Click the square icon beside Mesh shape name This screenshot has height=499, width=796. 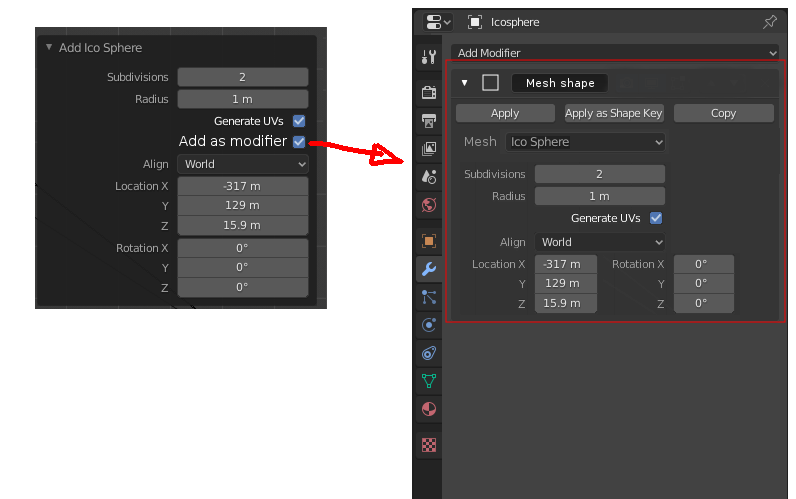point(490,83)
